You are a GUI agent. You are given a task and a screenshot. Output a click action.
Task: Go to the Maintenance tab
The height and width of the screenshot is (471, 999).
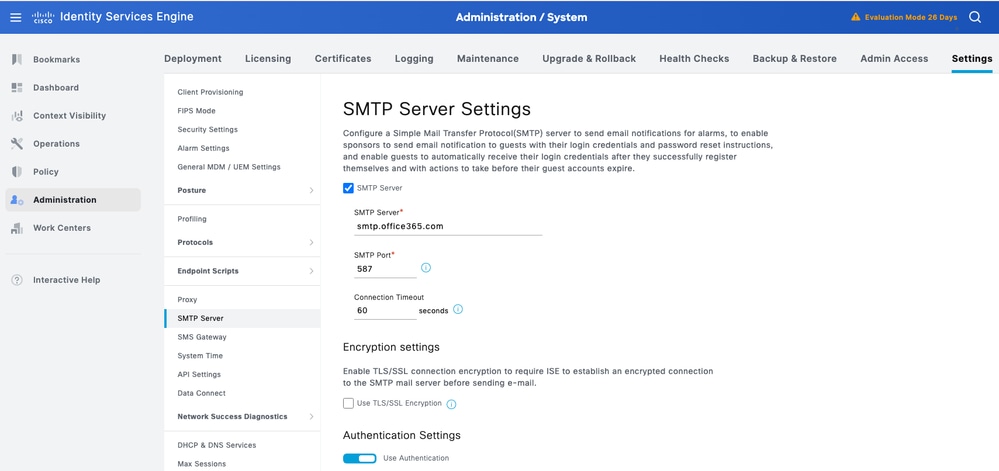488,59
